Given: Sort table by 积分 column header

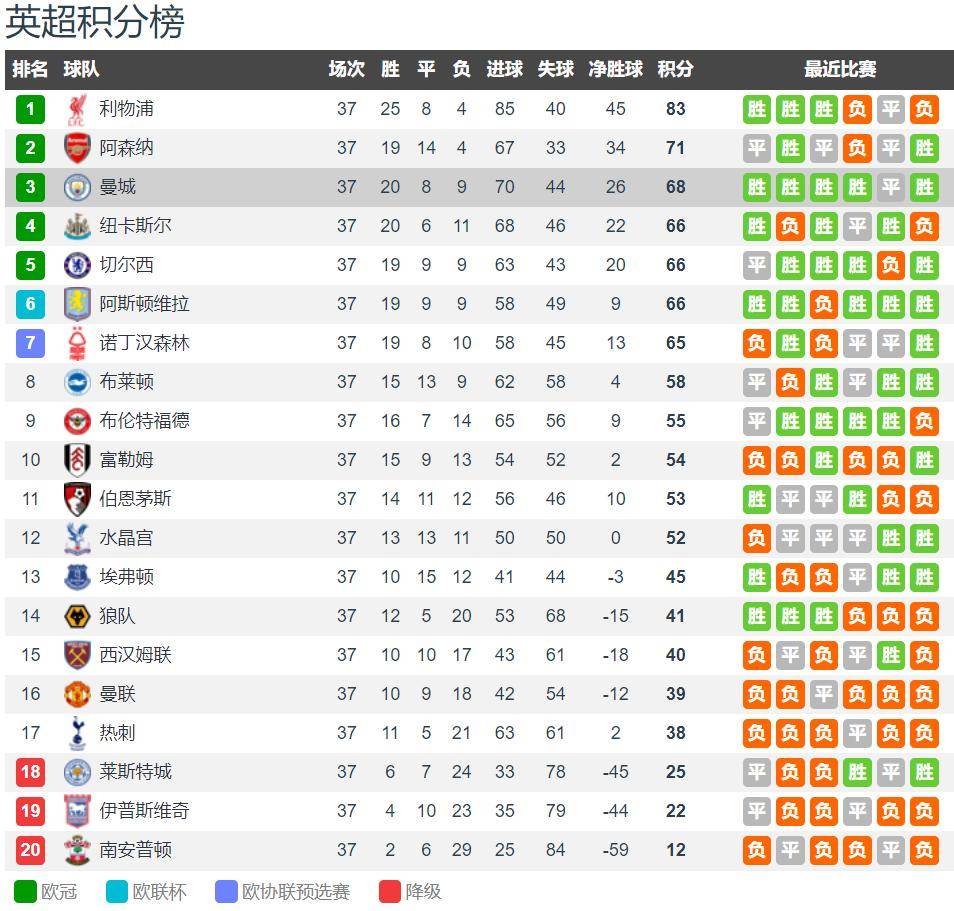Looking at the screenshot, I should click(675, 69).
